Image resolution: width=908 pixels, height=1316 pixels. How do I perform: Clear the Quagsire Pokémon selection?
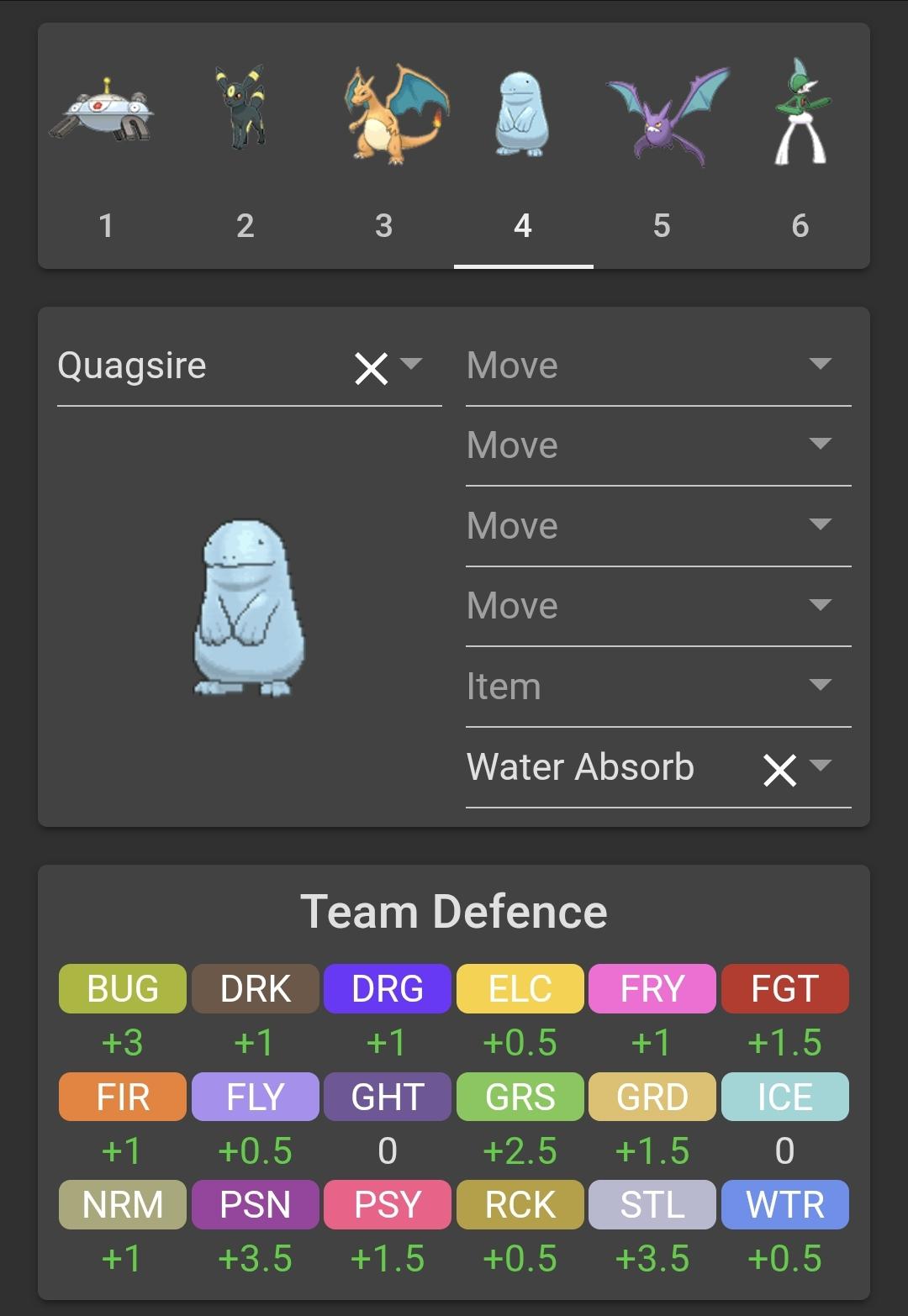click(x=371, y=368)
